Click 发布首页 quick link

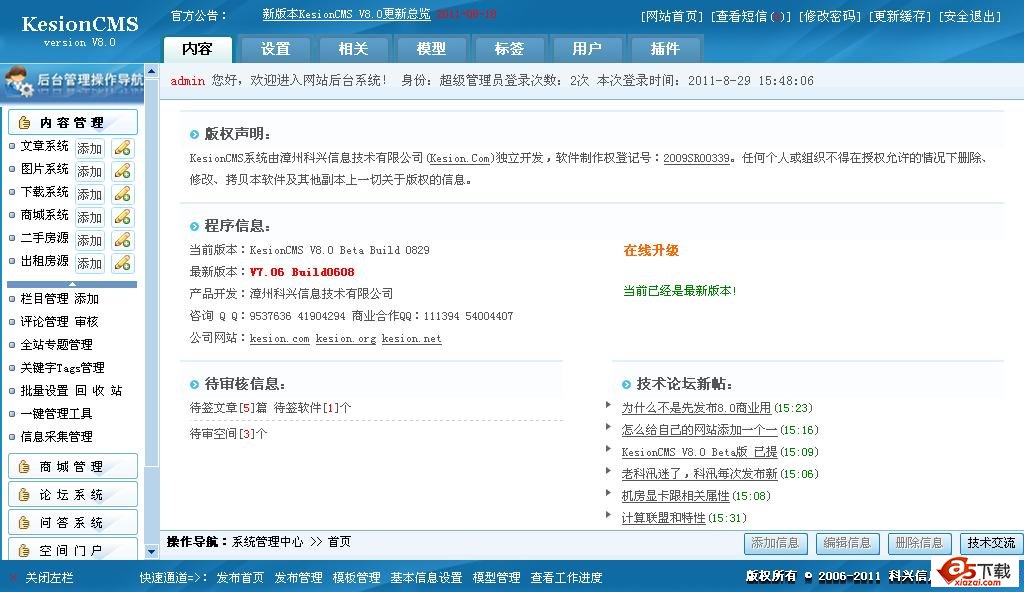[x=240, y=578]
